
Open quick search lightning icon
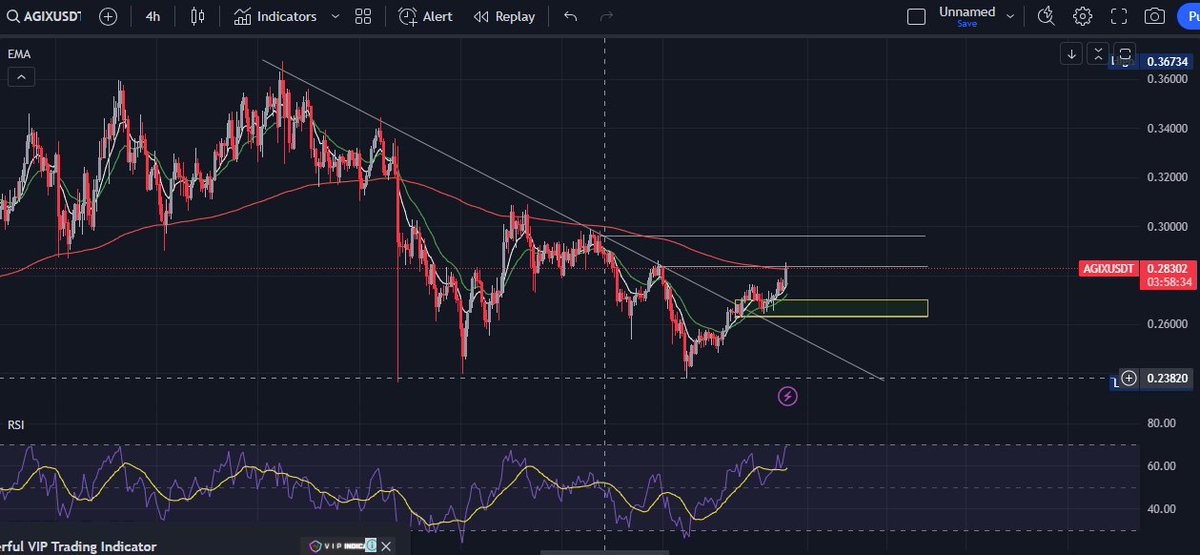(x=1046, y=16)
